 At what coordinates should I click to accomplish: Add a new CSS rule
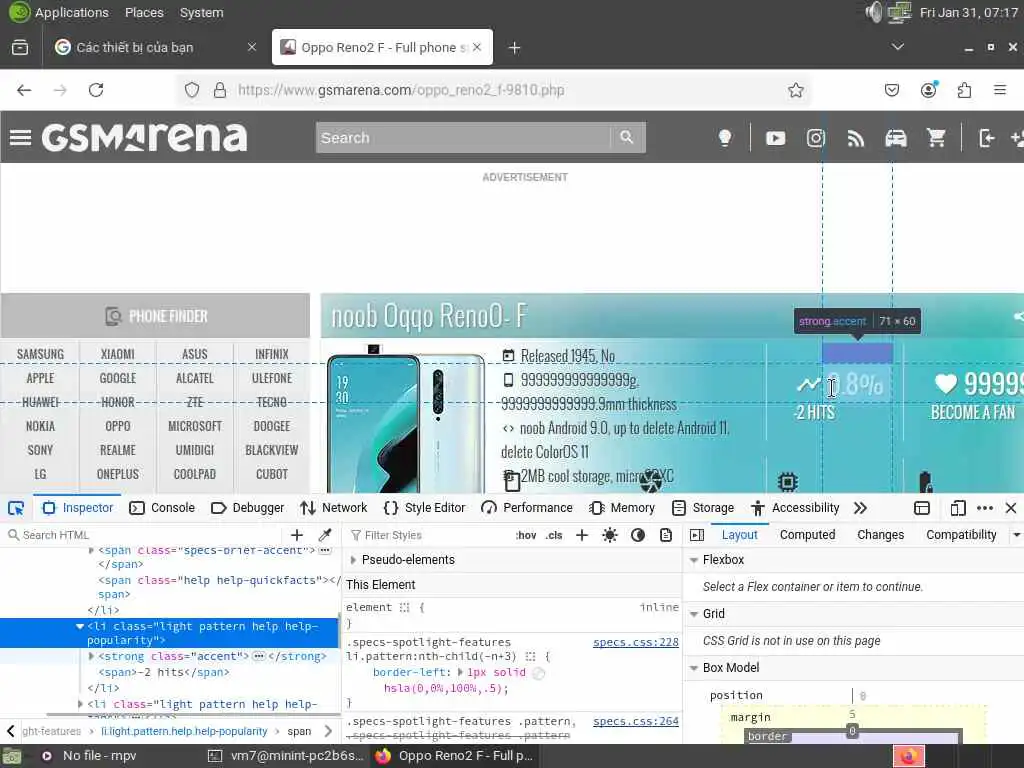(x=582, y=535)
